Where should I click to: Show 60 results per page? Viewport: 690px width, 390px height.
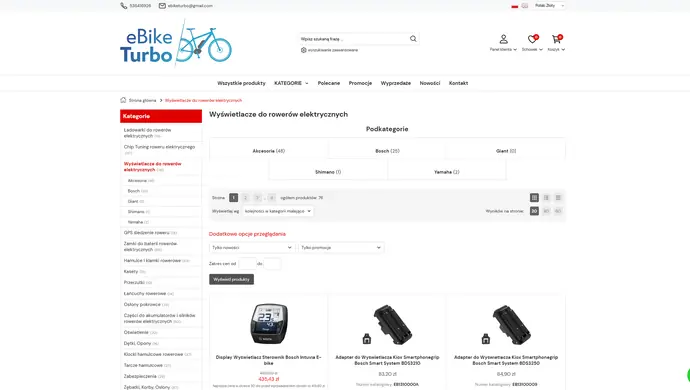coord(558,211)
